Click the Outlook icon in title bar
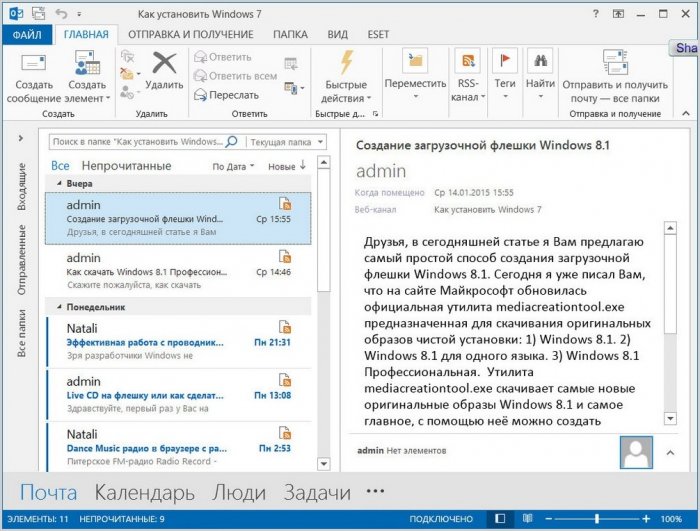 [16, 13]
